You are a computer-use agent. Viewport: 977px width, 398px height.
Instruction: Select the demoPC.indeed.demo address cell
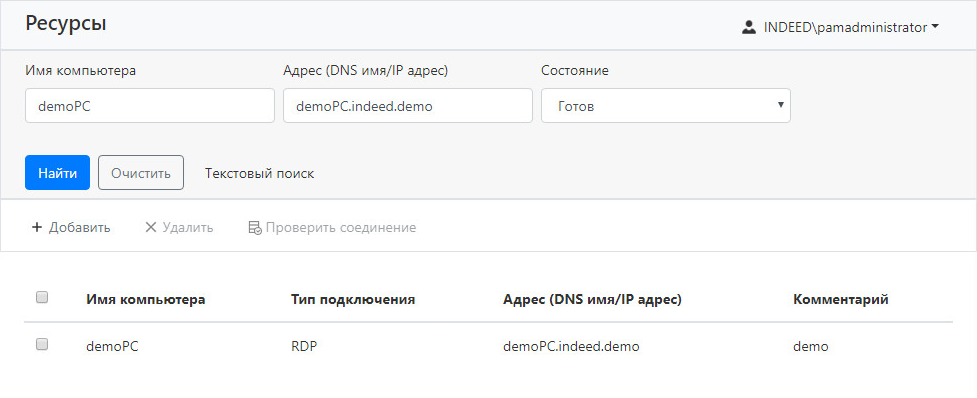point(571,346)
